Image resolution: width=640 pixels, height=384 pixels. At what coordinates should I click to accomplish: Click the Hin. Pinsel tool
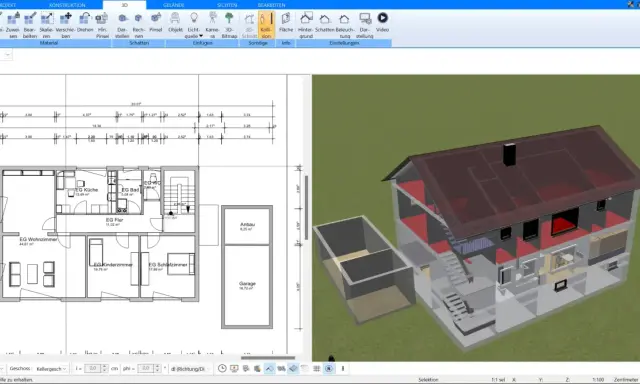102,25
